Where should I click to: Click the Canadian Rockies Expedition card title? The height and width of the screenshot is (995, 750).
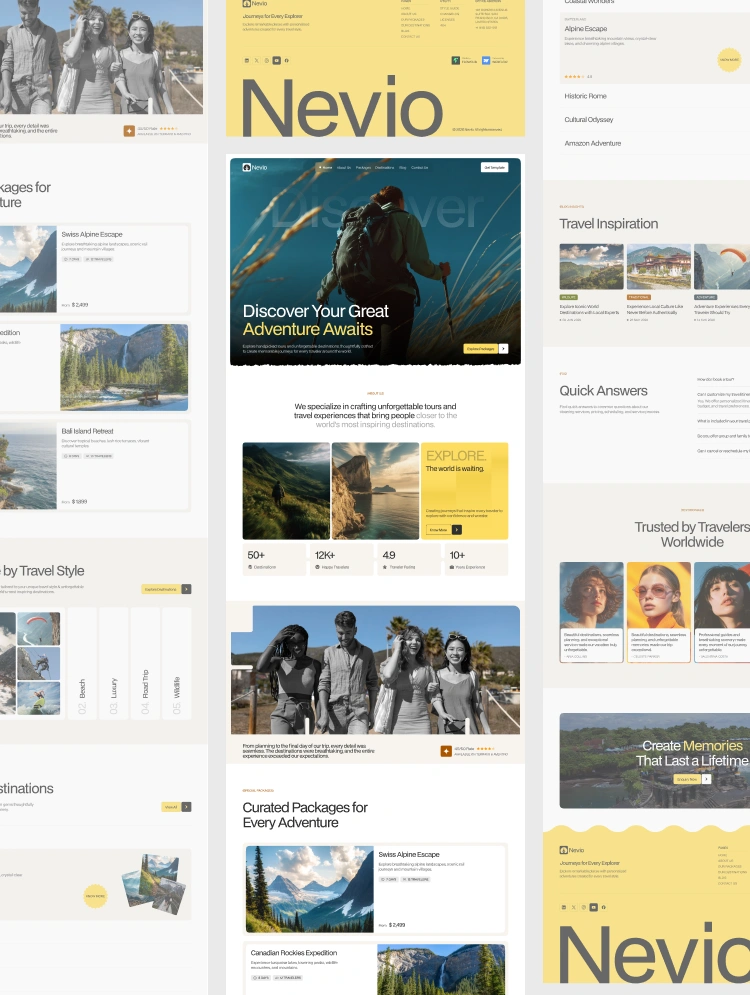(294, 952)
